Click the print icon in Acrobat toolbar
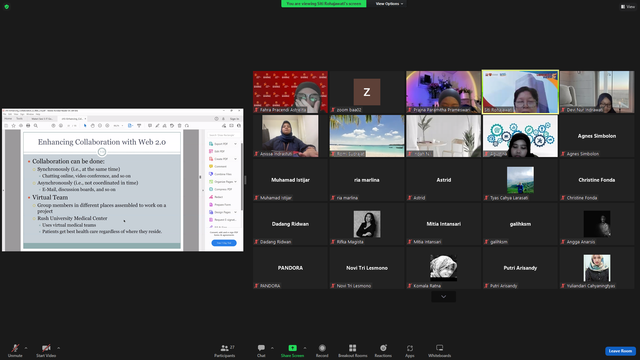The width and height of the screenshot is (640, 360). [x=28, y=126]
